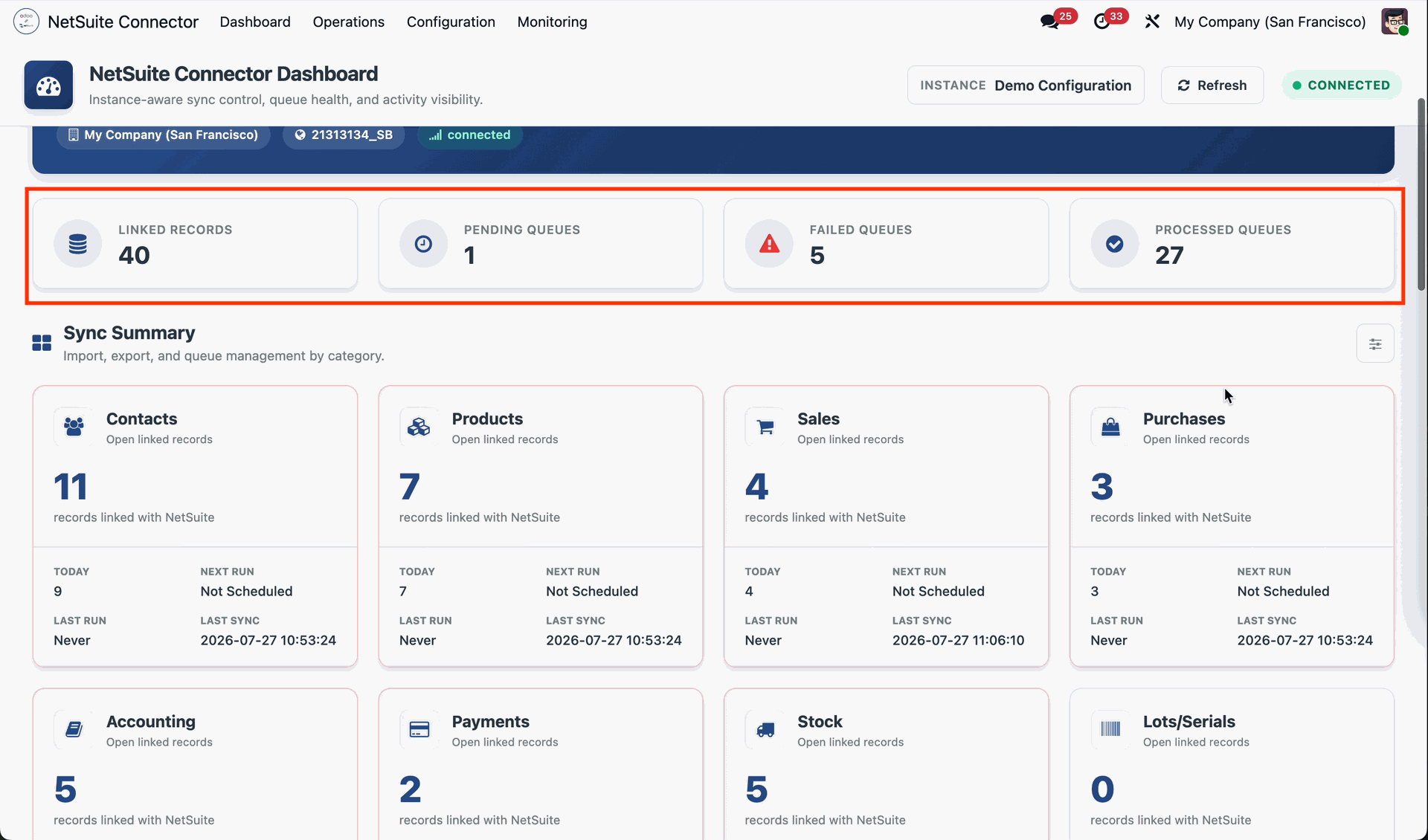Screen dimensions: 1428x840
Task: Click the My Company (San Francisco) banner chip
Action: tap(164, 135)
